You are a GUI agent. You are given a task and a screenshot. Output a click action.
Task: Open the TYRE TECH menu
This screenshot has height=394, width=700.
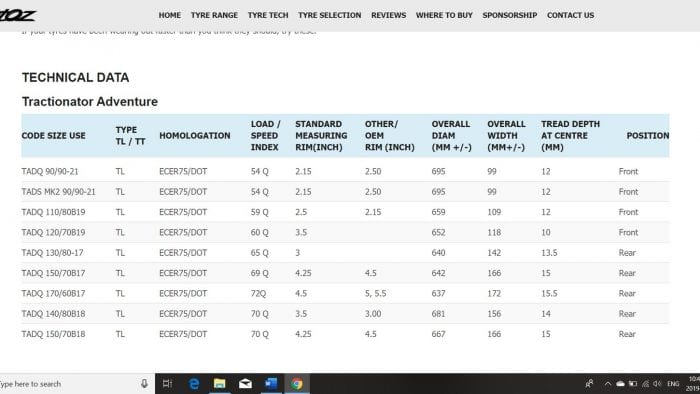click(268, 15)
